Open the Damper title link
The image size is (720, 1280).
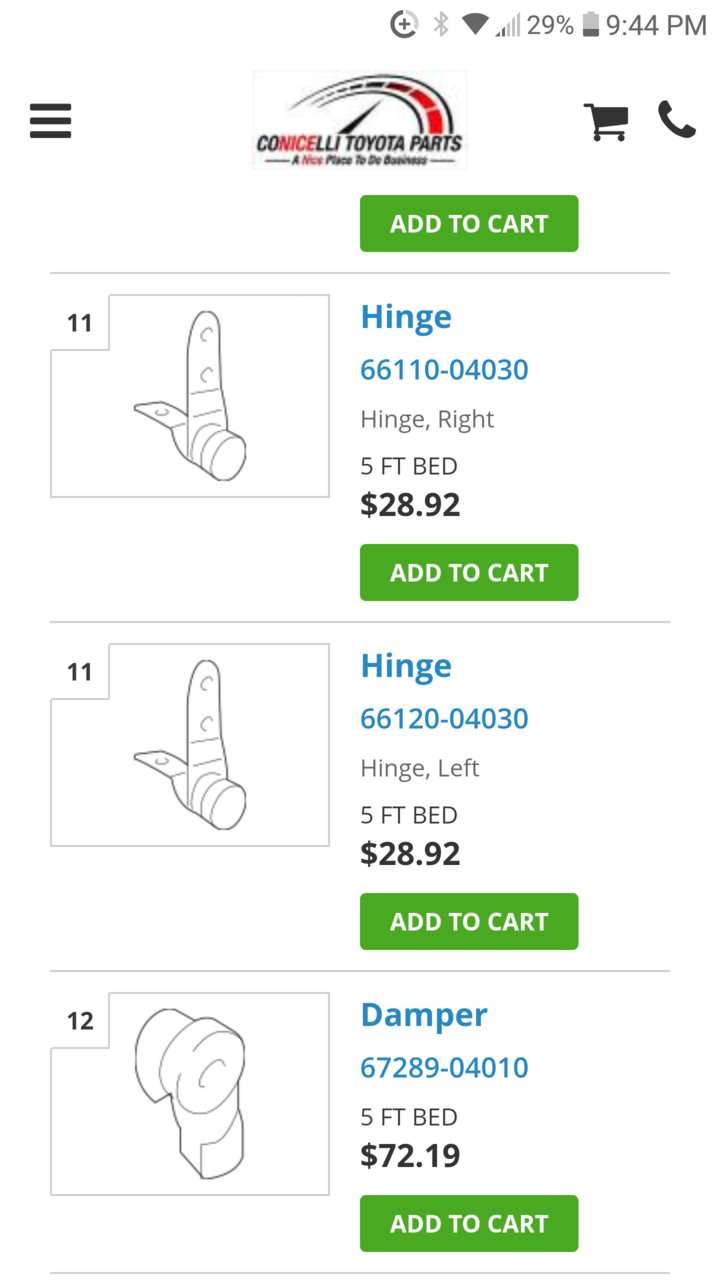pyautogui.click(x=424, y=1016)
